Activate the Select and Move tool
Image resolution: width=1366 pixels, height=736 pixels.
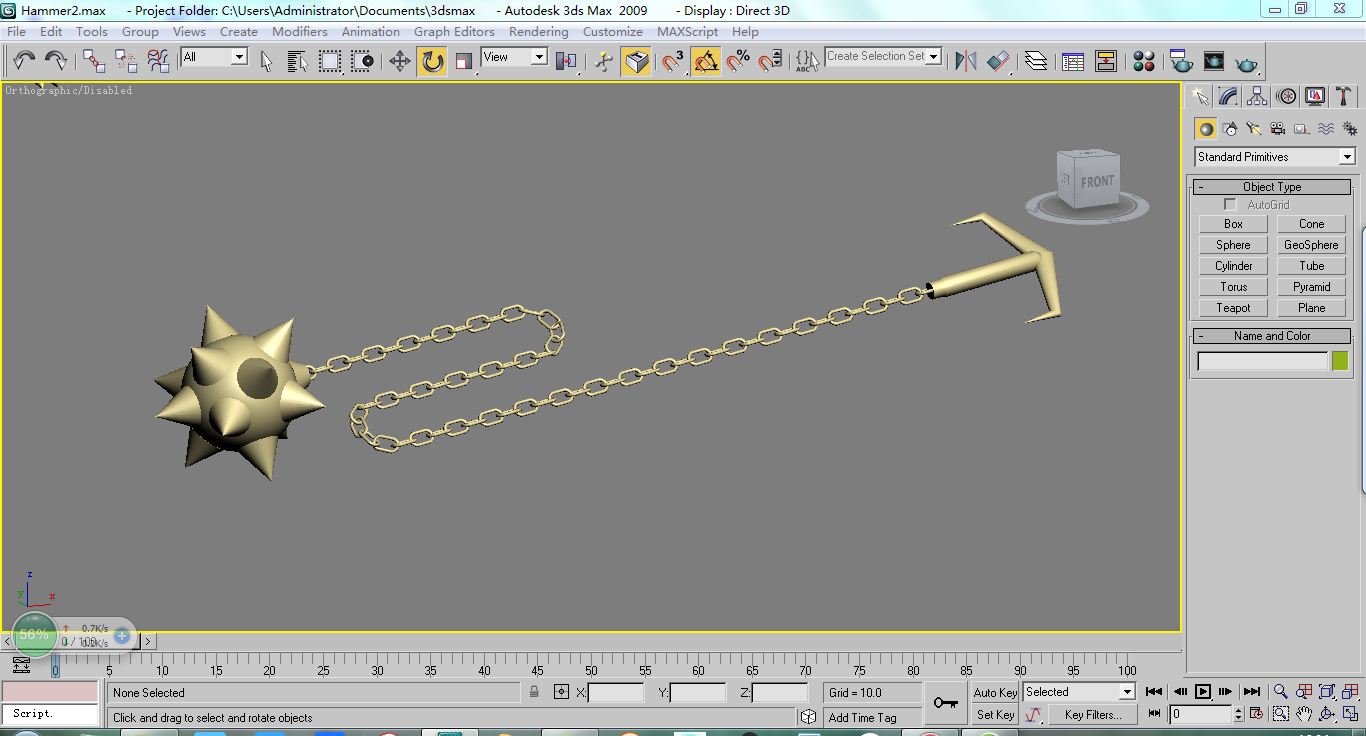tap(400, 61)
